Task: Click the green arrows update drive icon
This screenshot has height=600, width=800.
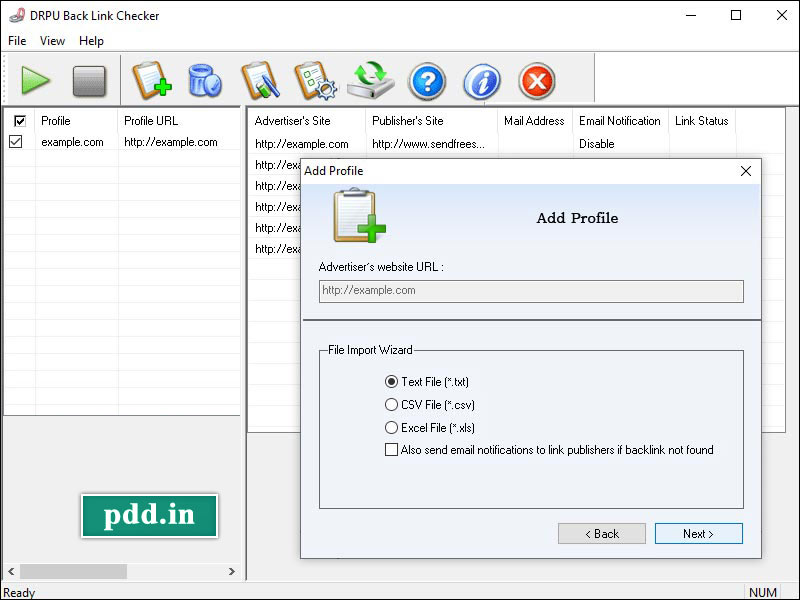Action: pos(371,80)
